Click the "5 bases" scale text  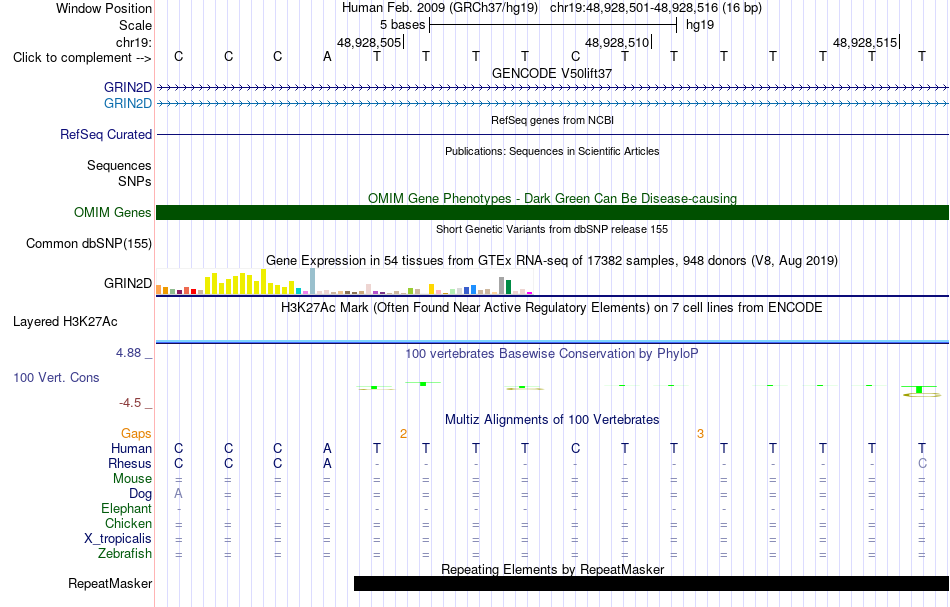pos(403,25)
